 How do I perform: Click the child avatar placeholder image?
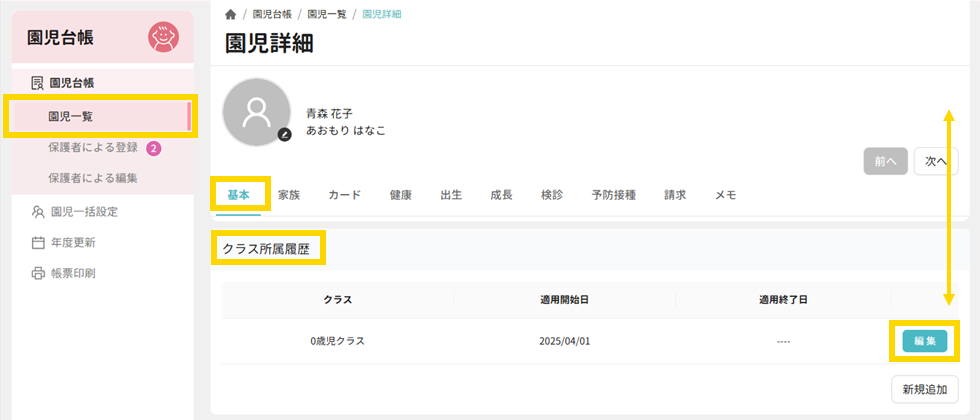(256, 110)
